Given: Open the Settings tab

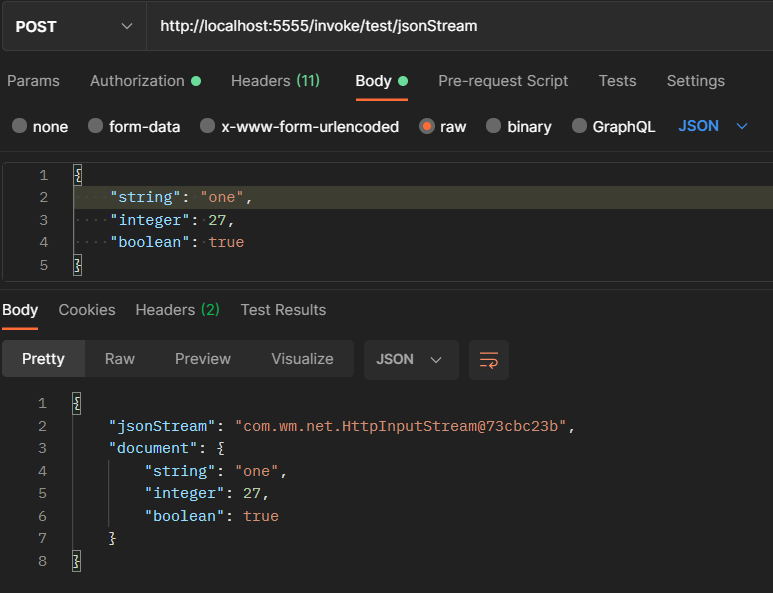Looking at the screenshot, I should click(x=696, y=81).
